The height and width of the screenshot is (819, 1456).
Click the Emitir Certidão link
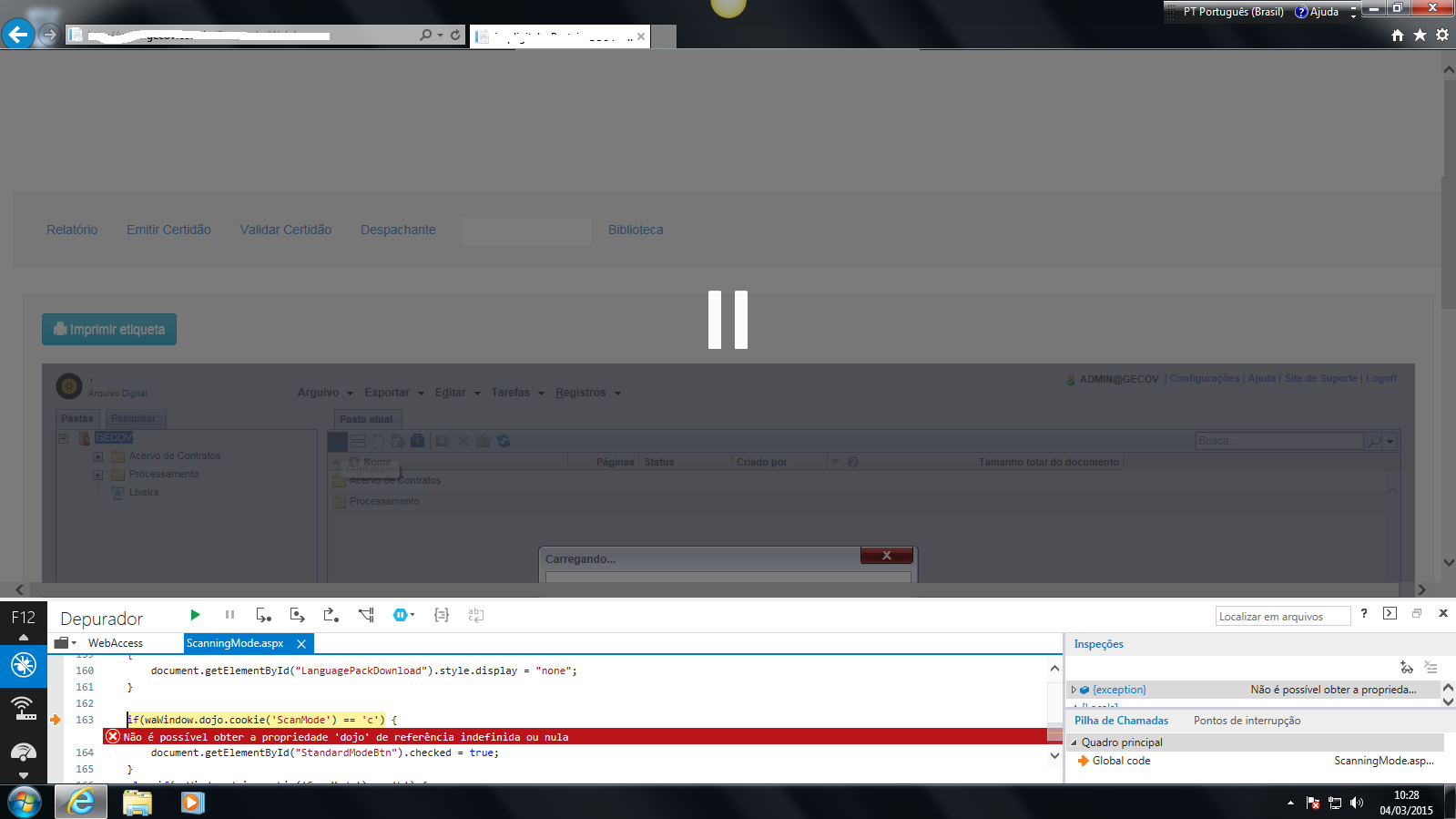[x=168, y=230]
